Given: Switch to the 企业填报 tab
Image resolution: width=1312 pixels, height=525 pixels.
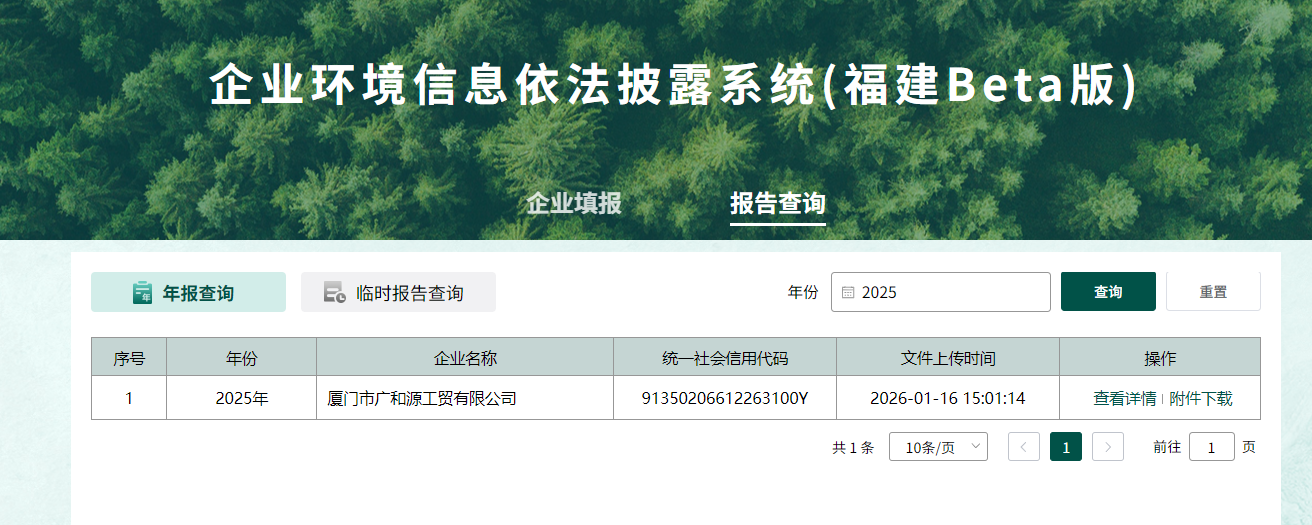Looking at the screenshot, I should tap(574, 204).
